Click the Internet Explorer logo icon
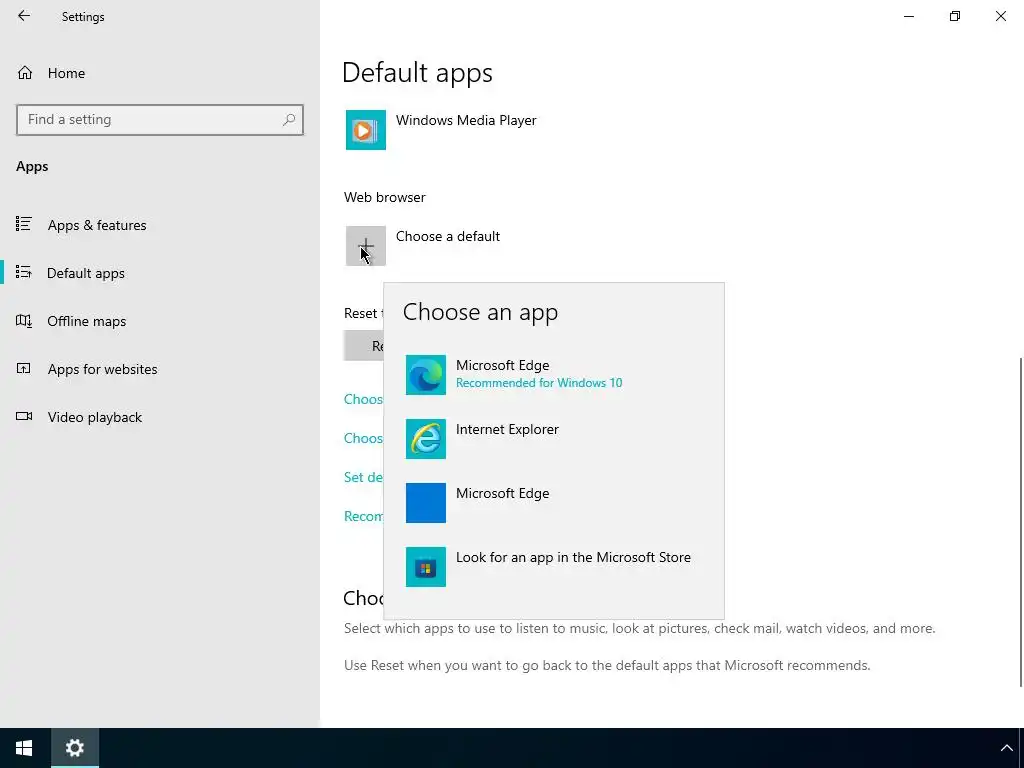 [426, 439]
